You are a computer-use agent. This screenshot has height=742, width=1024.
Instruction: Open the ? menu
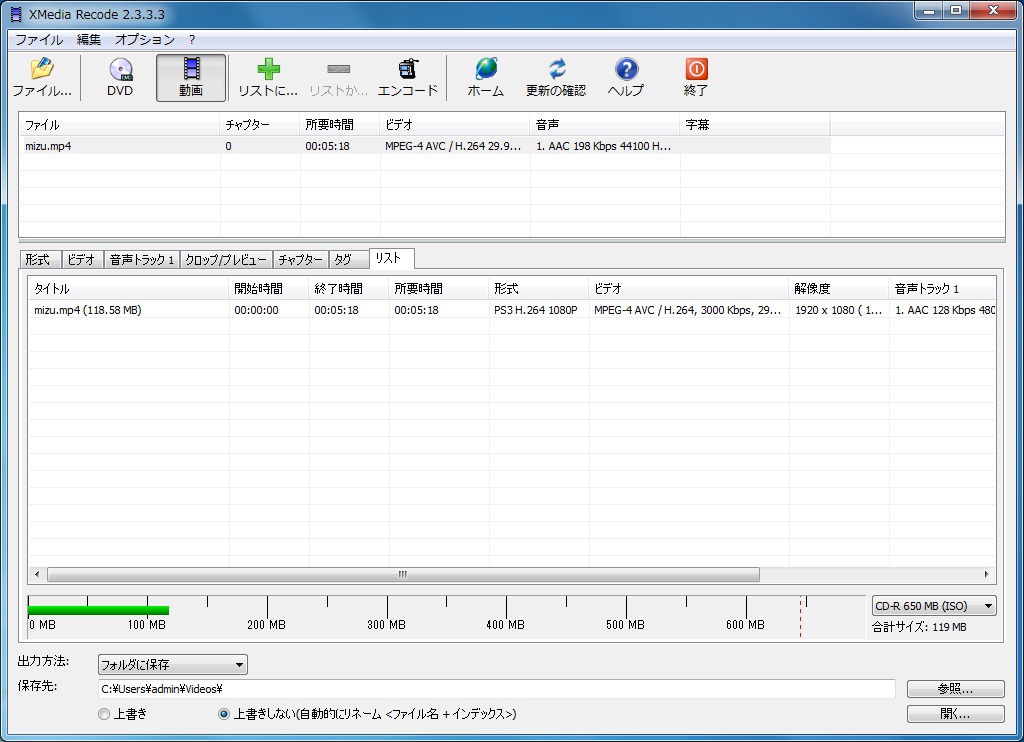192,40
